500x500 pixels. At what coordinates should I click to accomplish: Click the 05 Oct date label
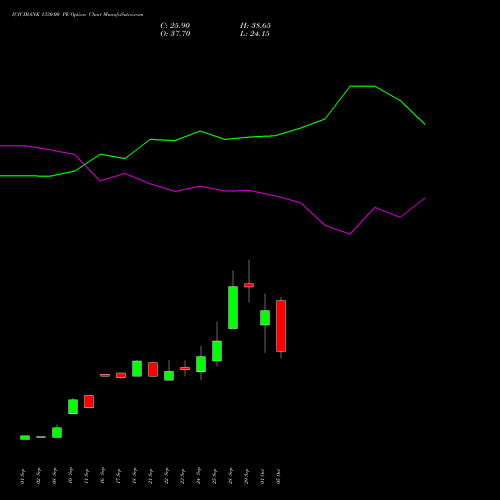[x=278, y=476]
